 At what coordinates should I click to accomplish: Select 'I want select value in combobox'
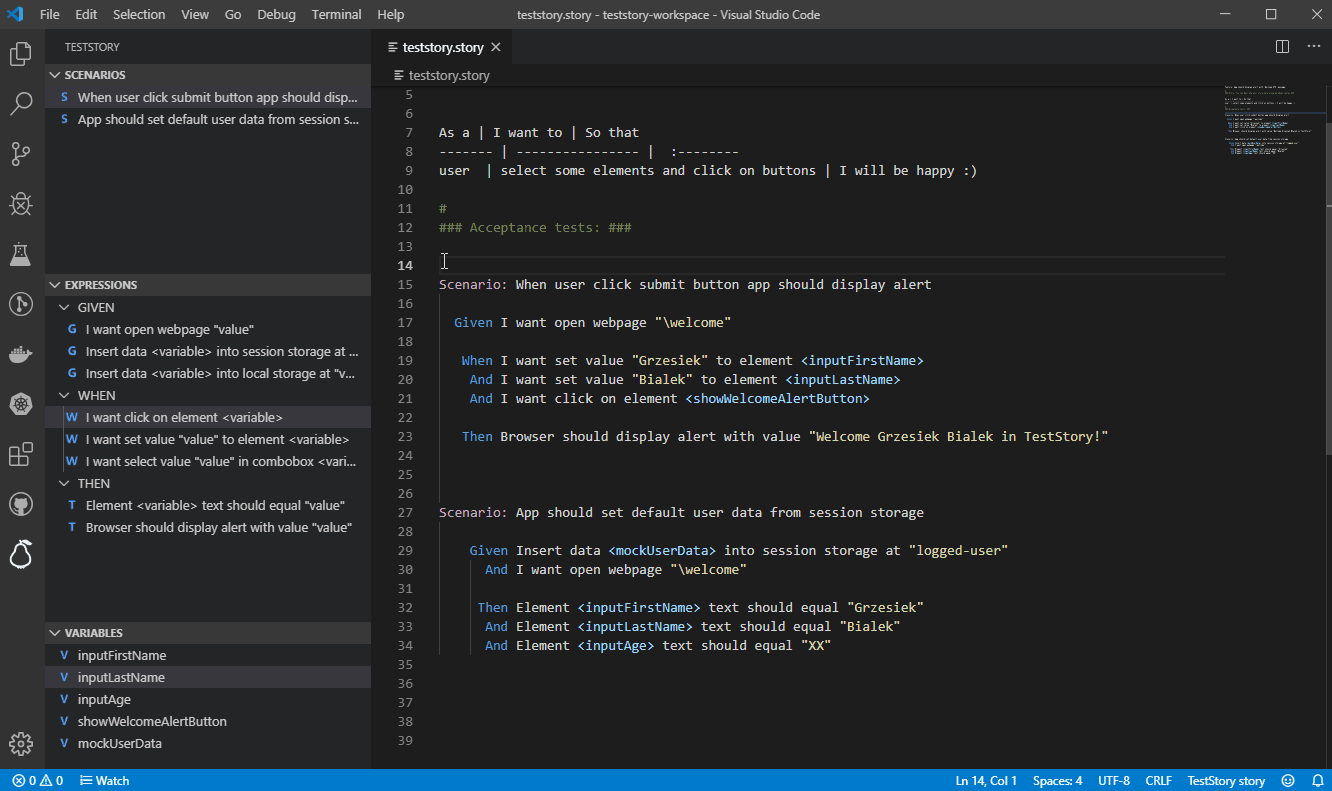pos(208,462)
